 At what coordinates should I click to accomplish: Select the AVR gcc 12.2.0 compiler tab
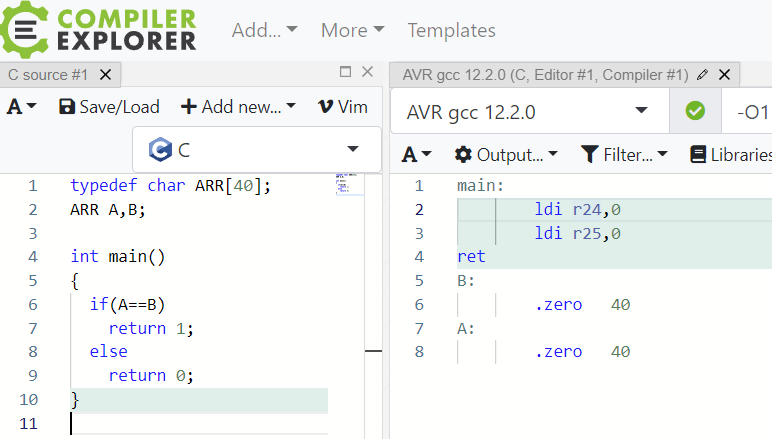[x=545, y=74]
